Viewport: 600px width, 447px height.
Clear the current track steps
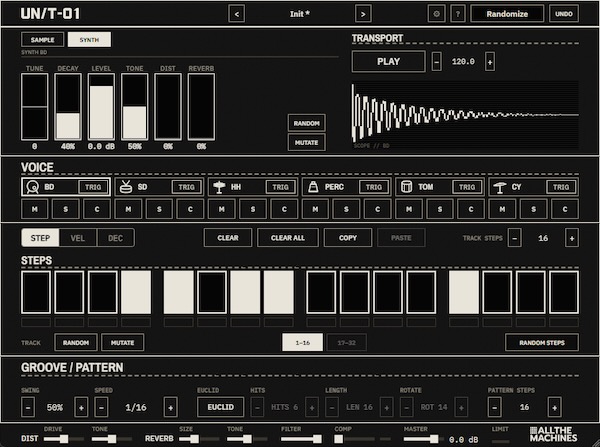point(228,238)
